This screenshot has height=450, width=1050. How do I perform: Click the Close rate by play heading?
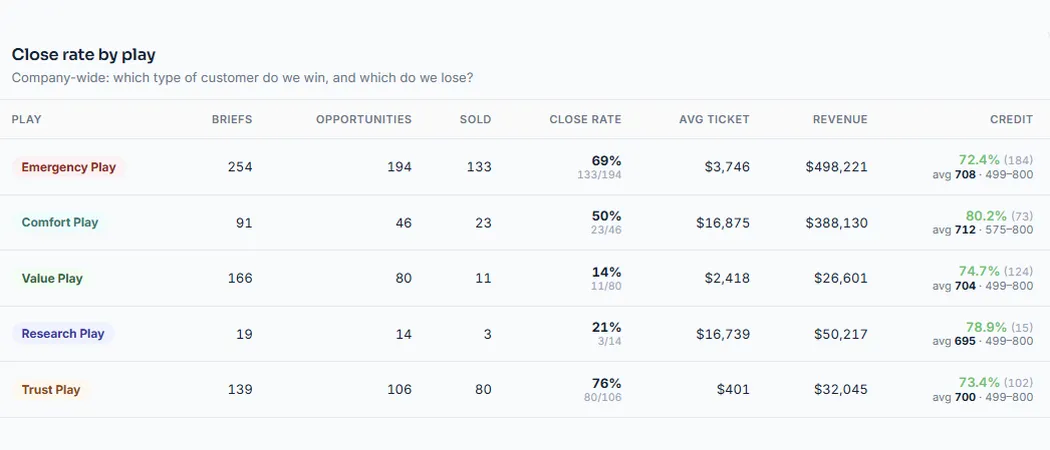pyautogui.click(x=84, y=55)
